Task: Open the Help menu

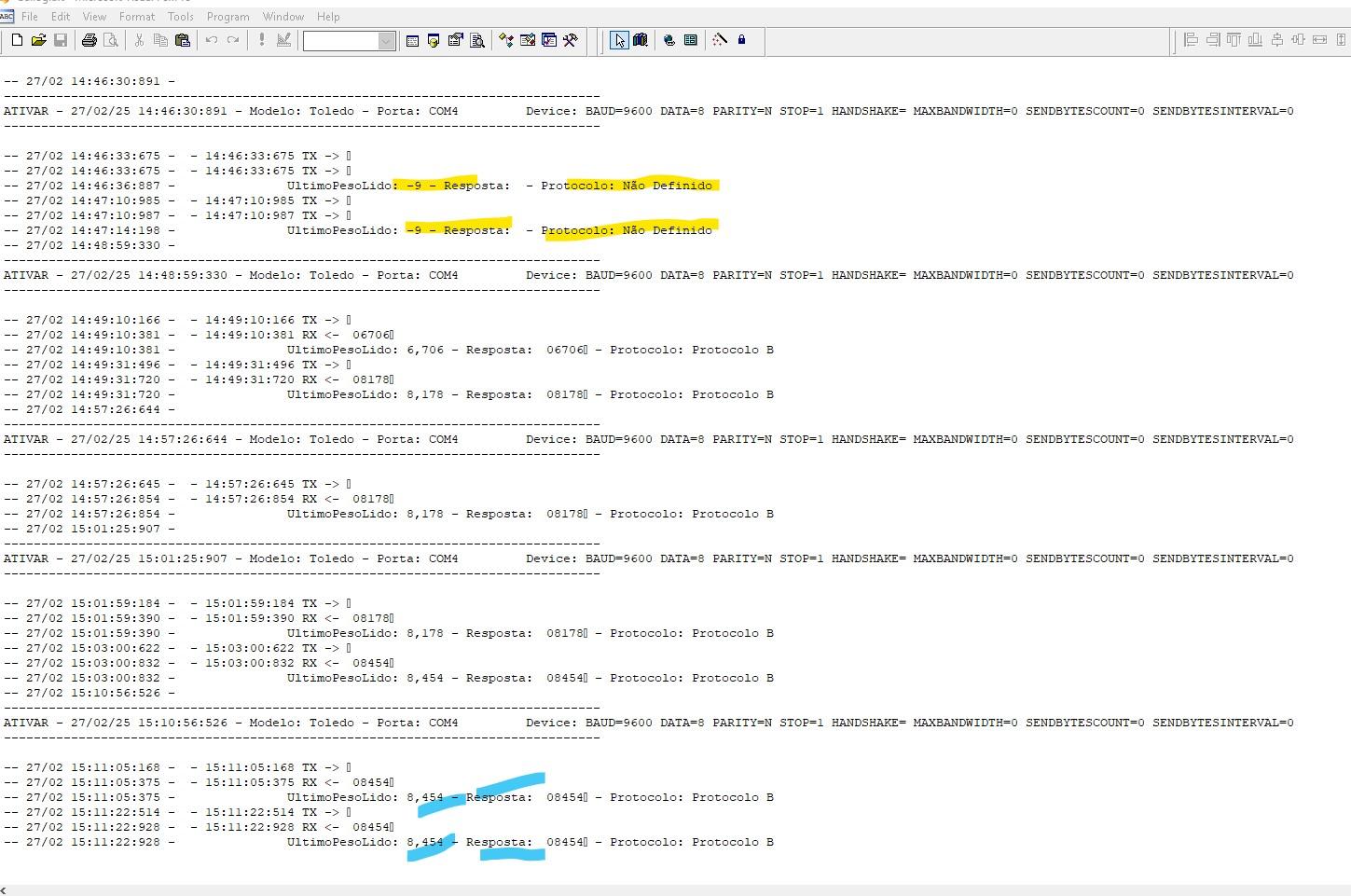Action: [328, 17]
